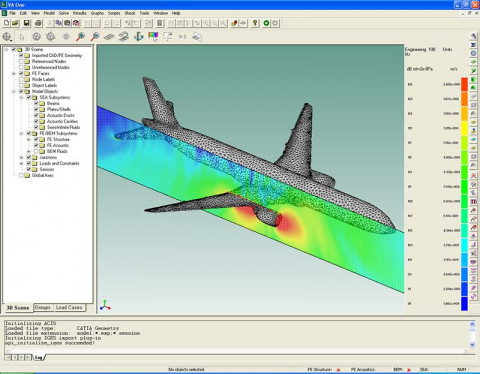The width and height of the screenshot is (480, 374).
Task: Expand the FE Structure tree node
Action: (x=29, y=139)
